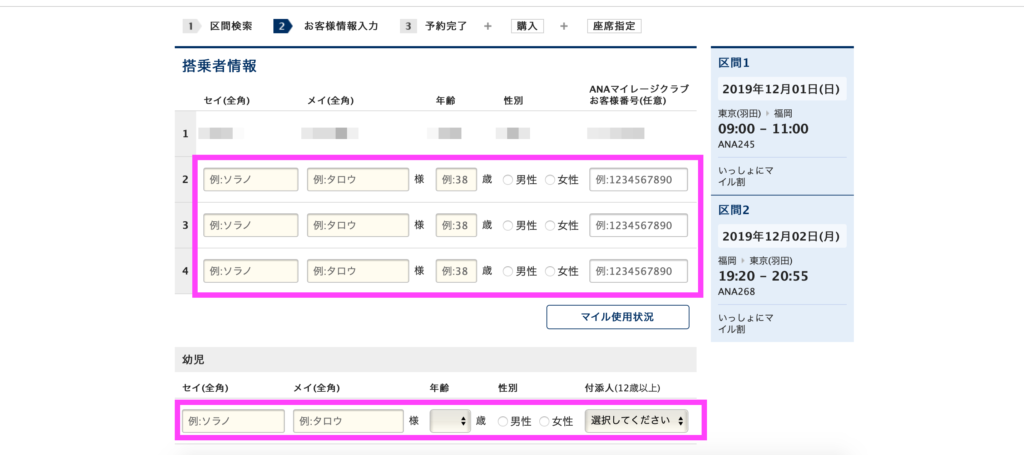Focus the セイ field for passenger 2
Image resolution: width=1024 pixels, height=455 pixels.
coord(251,180)
